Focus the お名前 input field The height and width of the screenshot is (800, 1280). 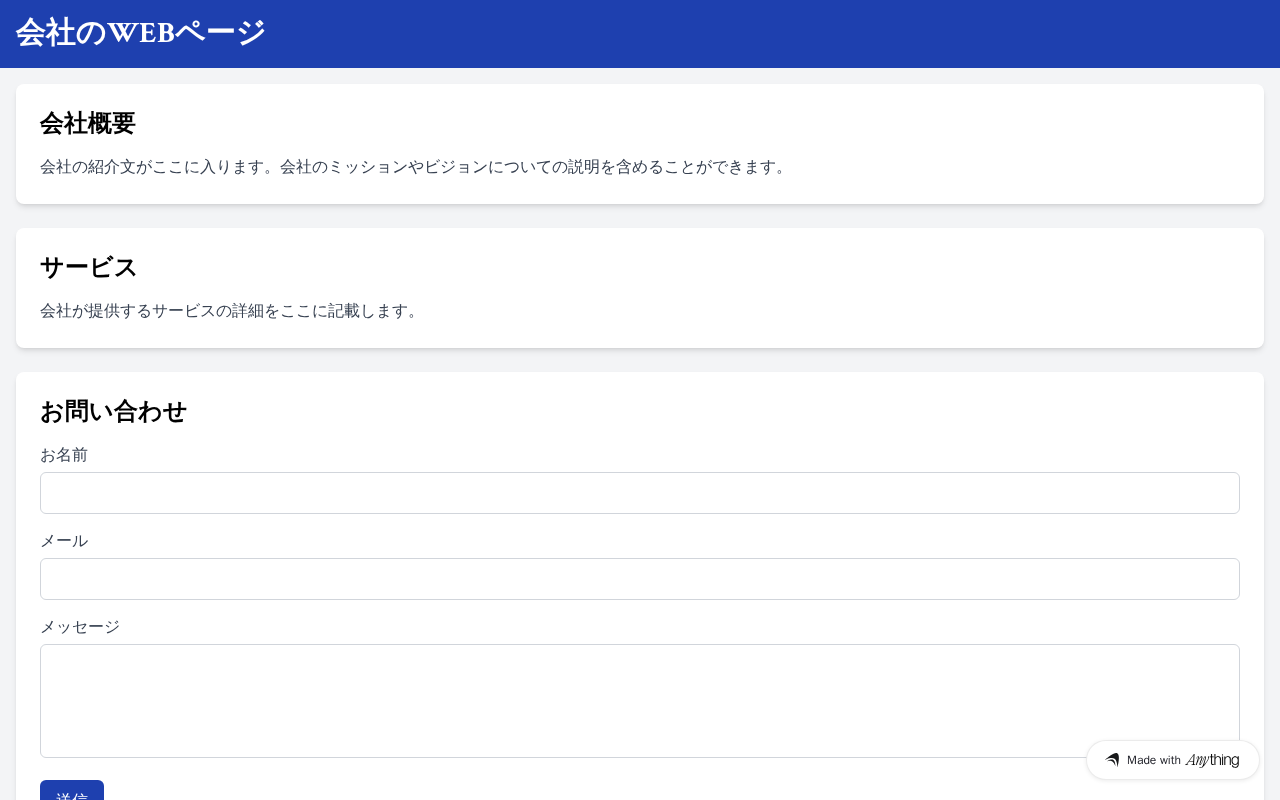click(640, 493)
